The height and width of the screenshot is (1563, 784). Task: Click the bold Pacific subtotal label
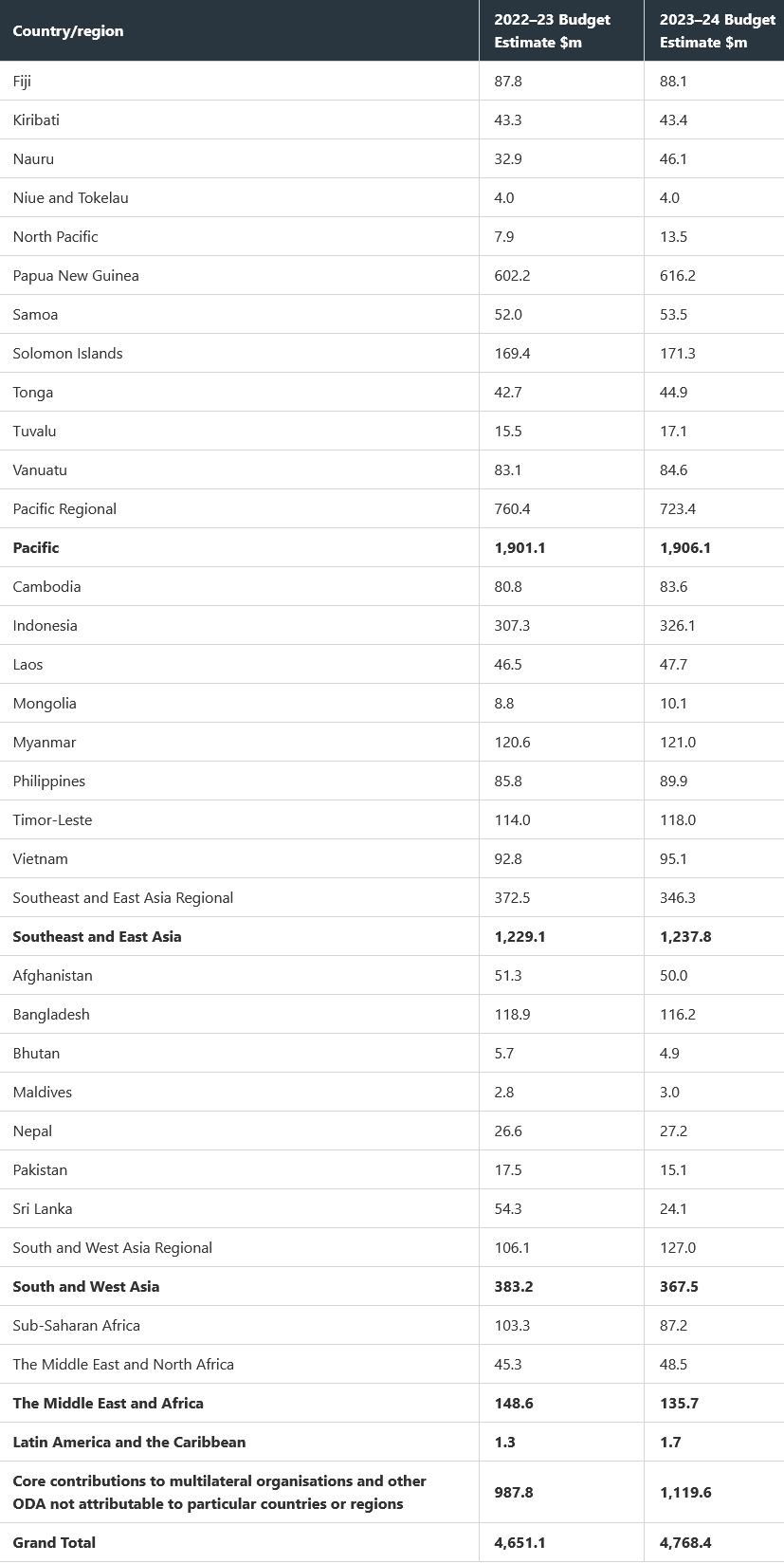coord(36,548)
